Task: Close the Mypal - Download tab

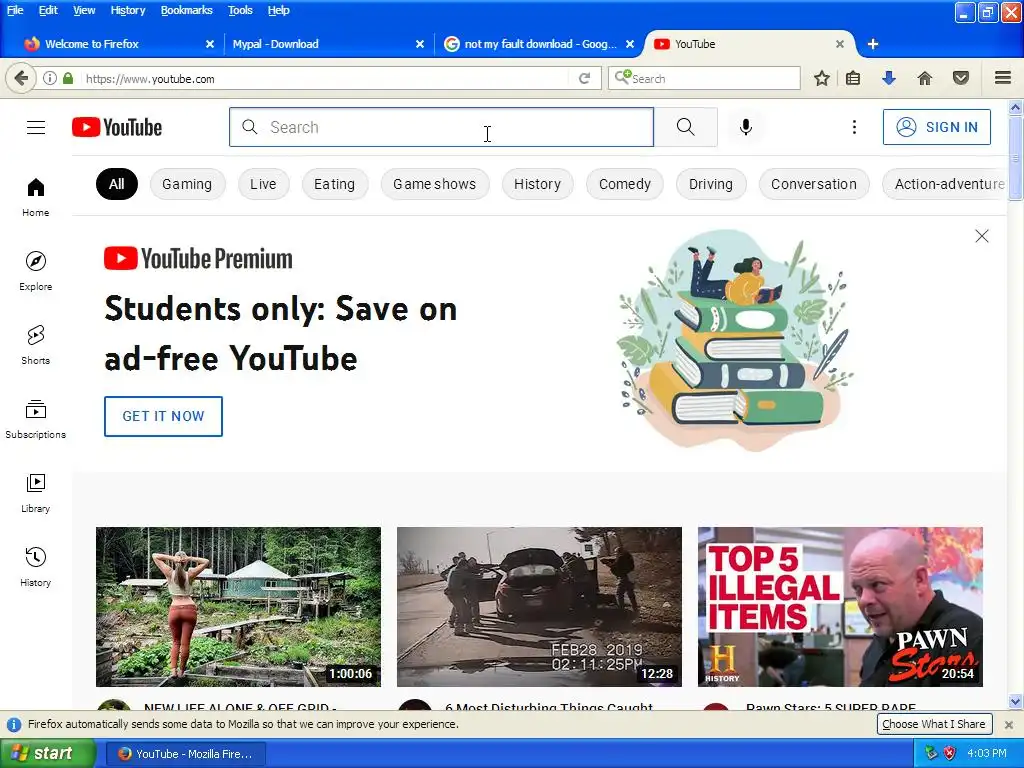Action: 420,44
